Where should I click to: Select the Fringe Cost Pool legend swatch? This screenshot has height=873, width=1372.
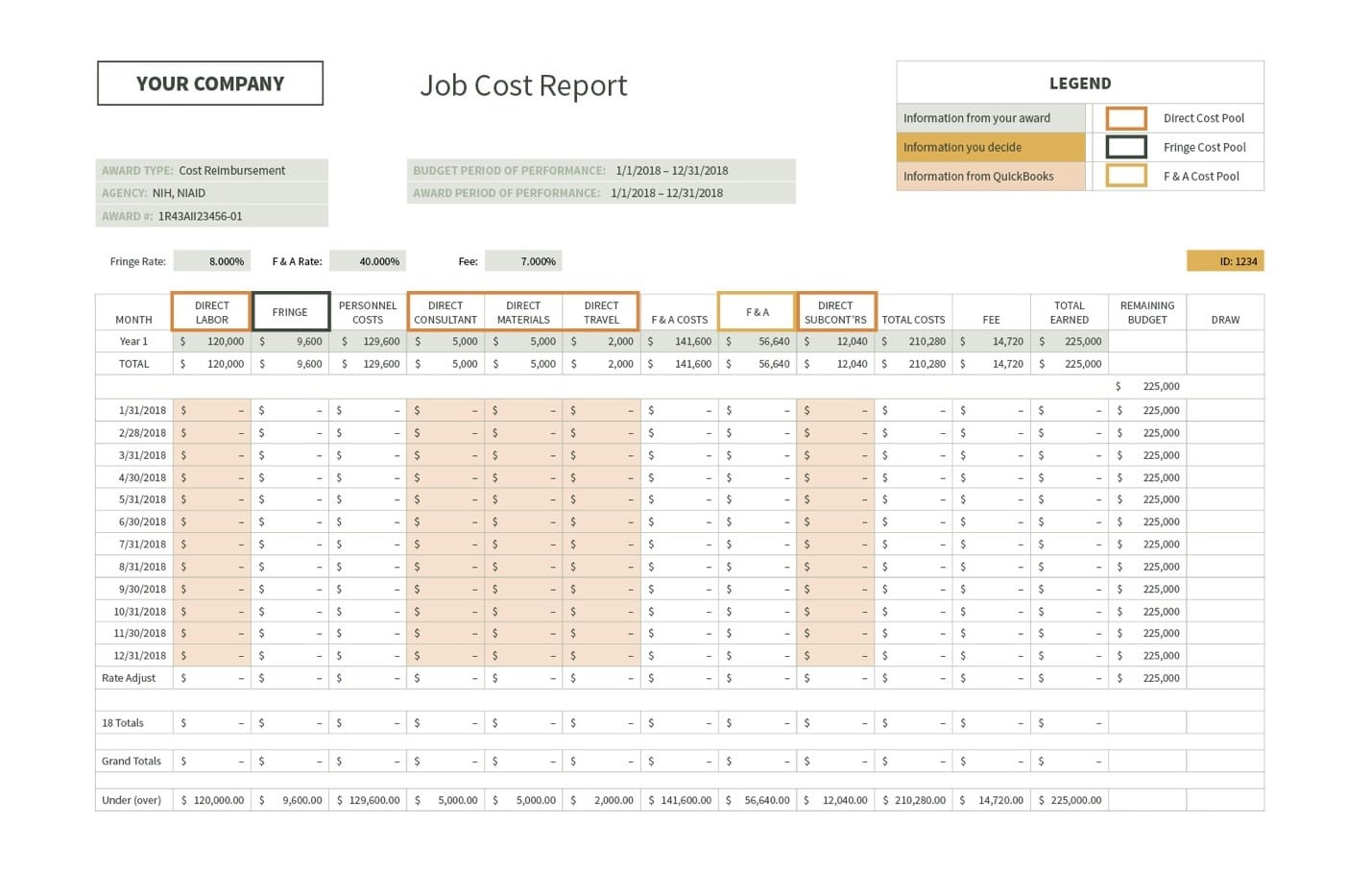click(x=1125, y=147)
